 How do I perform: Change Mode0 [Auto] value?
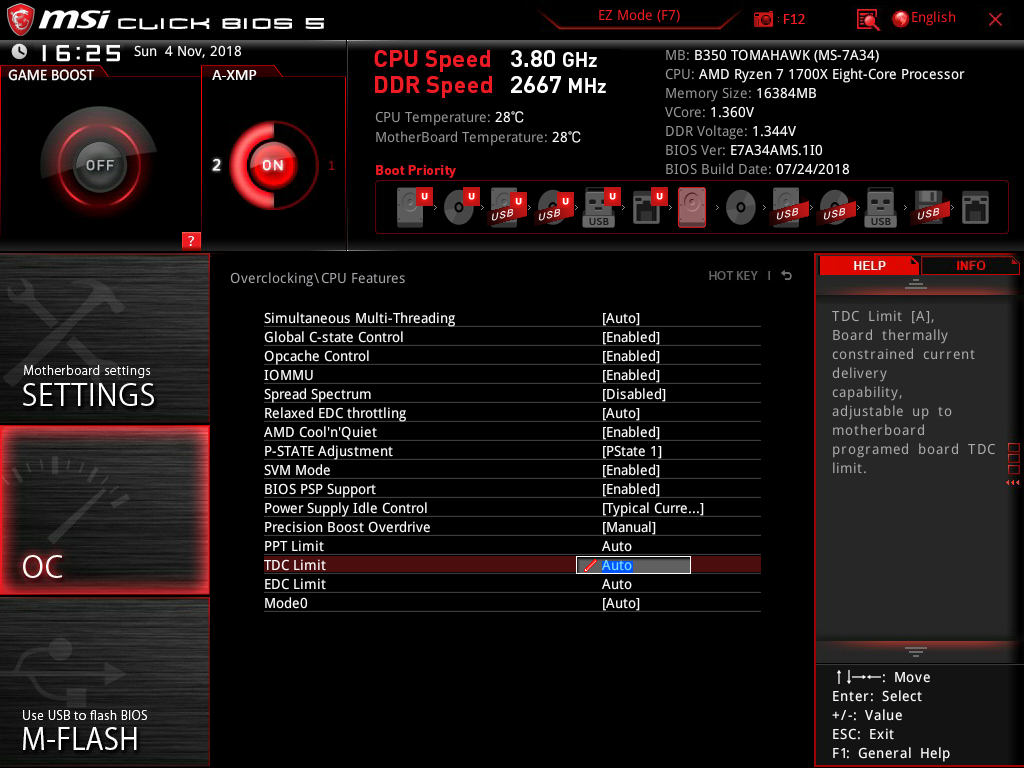coord(620,603)
